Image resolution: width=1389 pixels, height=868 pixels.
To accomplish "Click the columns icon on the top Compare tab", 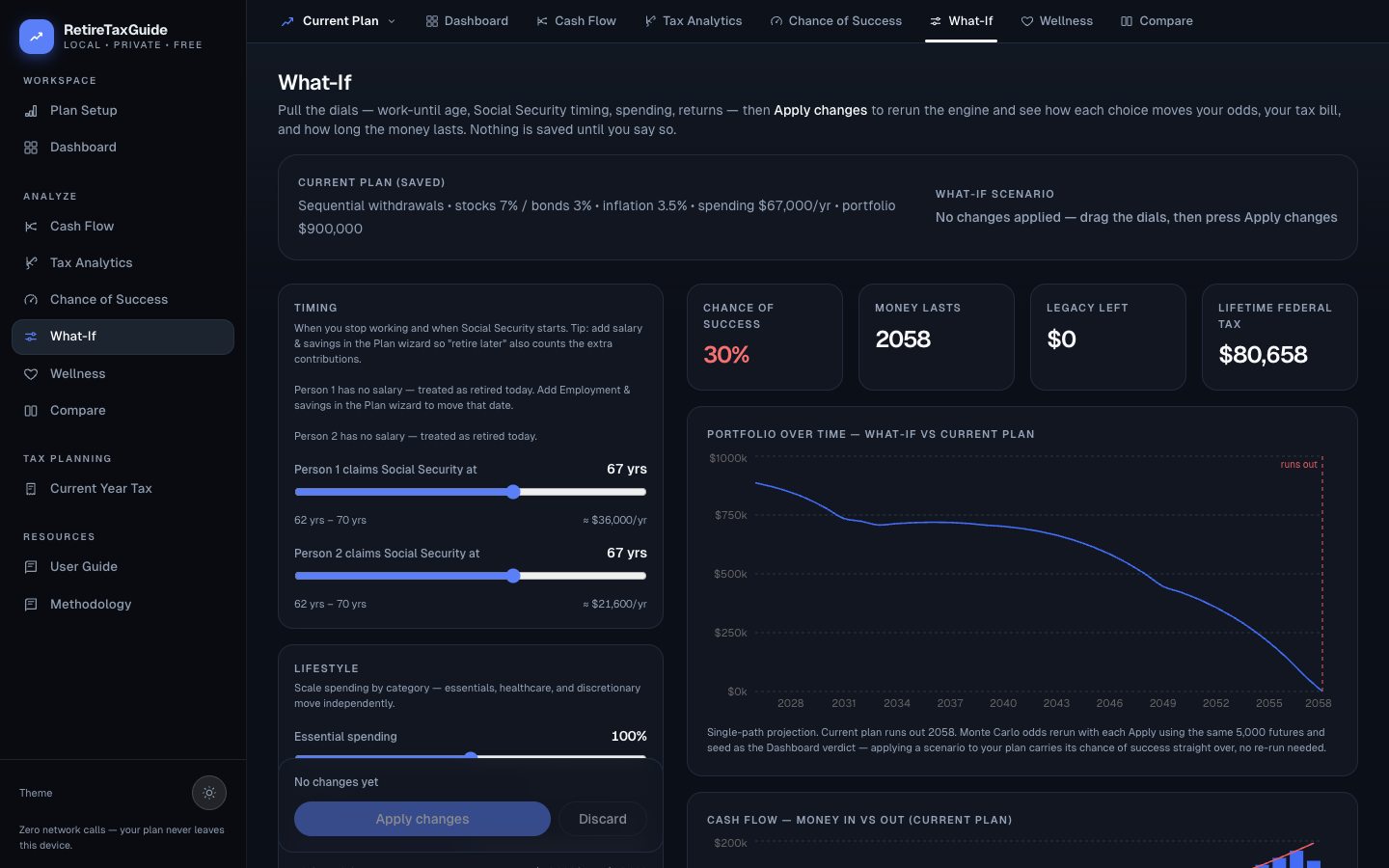I will (1127, 21).
